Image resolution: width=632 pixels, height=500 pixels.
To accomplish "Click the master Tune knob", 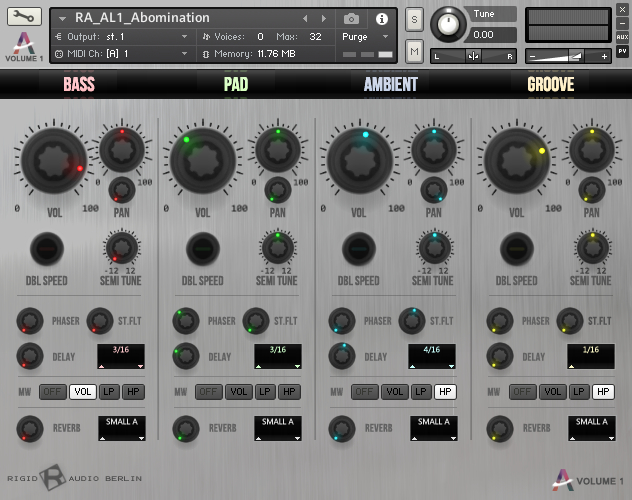I will [x=448, y=24].
